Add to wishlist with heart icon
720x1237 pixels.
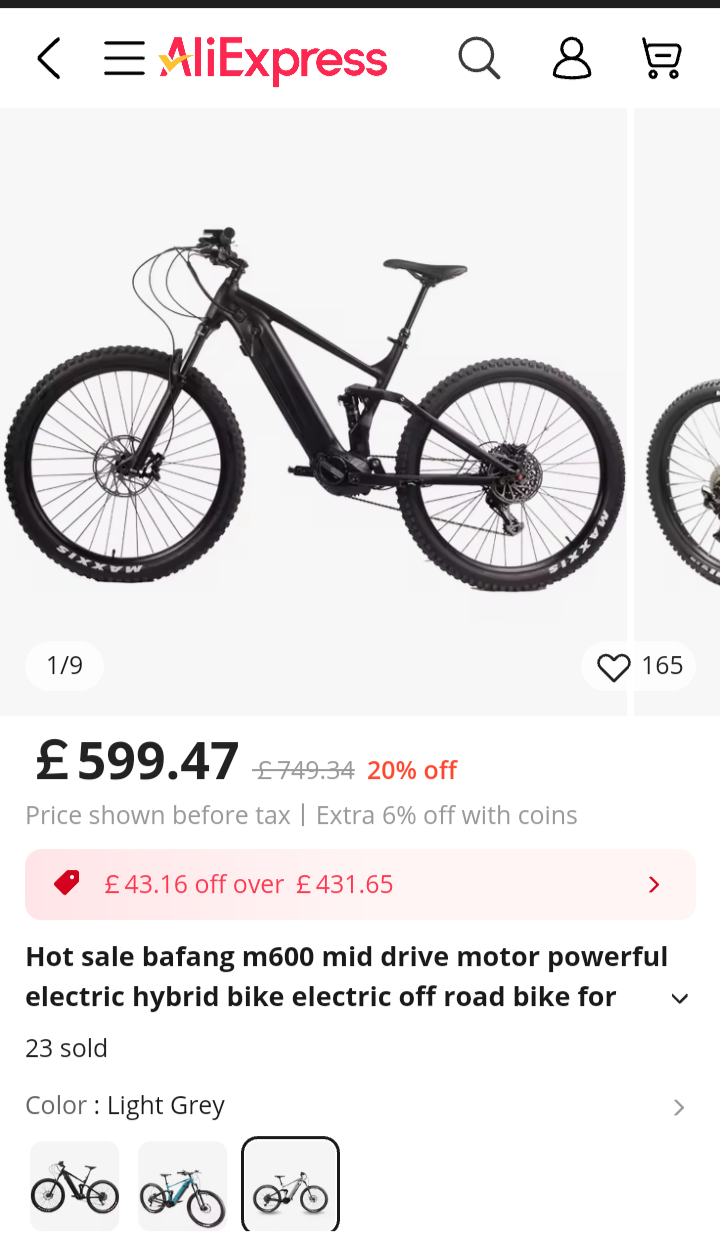click(613, 667)
